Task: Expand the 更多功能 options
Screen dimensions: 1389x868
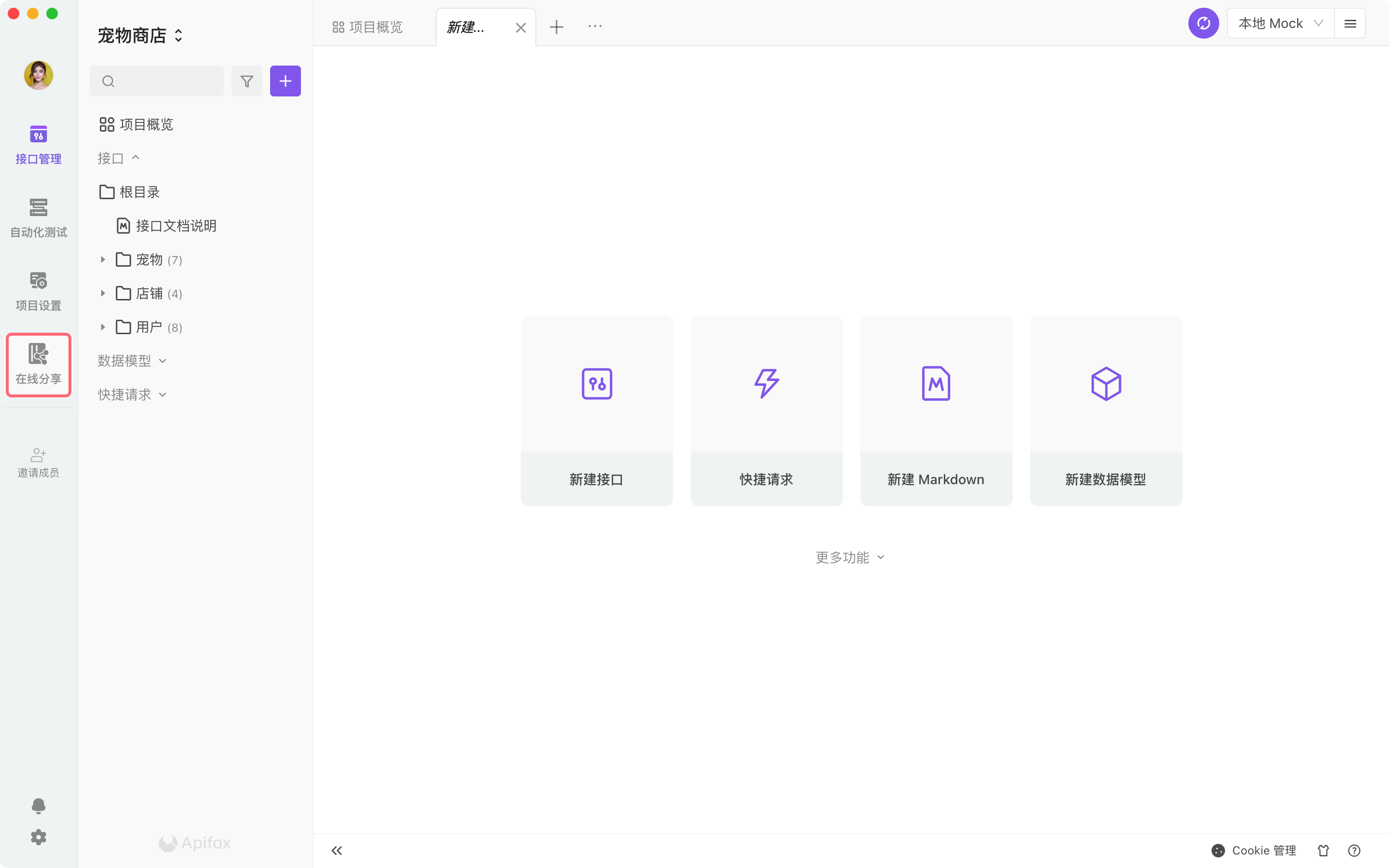Action: point(849,557)
